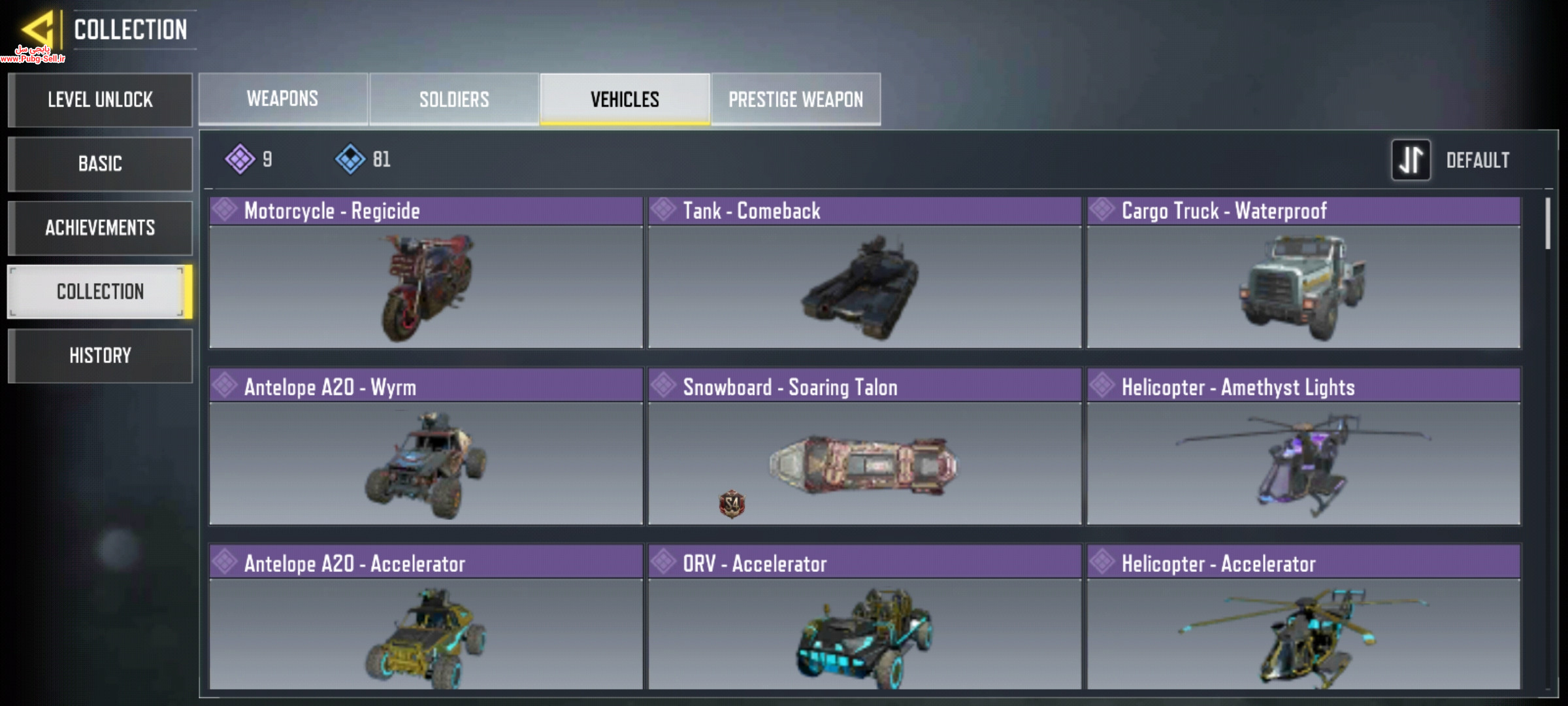The image size is (1568, 706).
Task: Click the rarity diamond on Motorcycle - Regicide header
Action: (224, 210)
